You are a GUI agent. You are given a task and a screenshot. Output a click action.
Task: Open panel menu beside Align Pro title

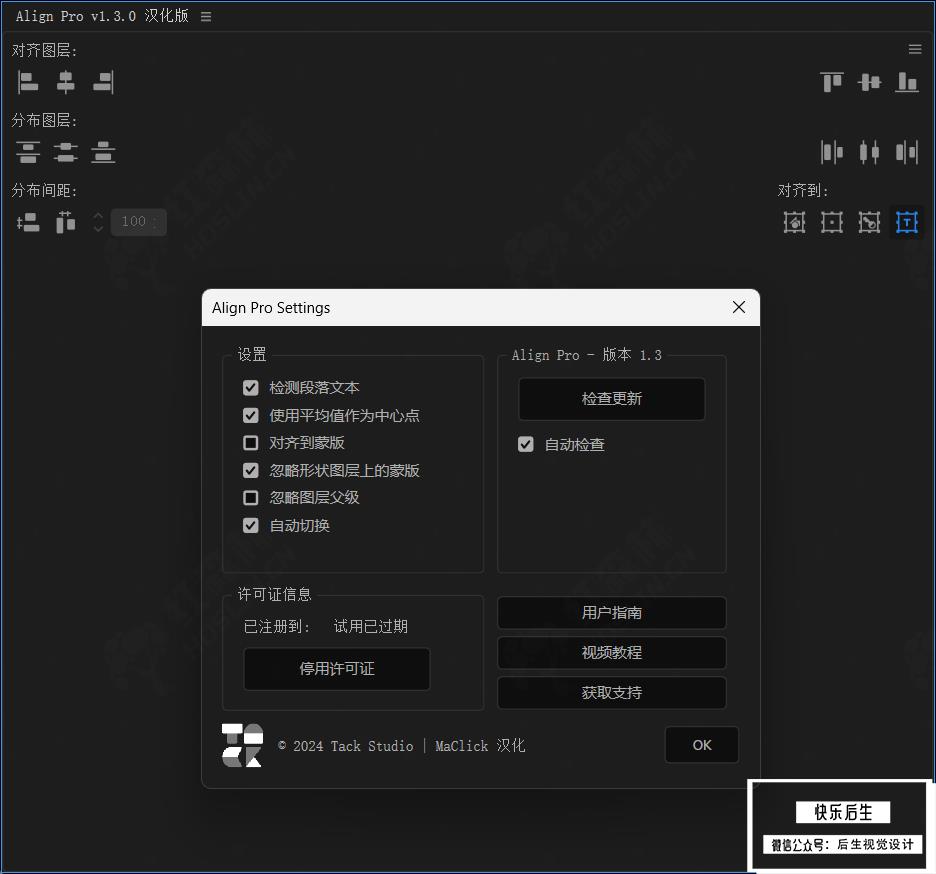point(206,17)
